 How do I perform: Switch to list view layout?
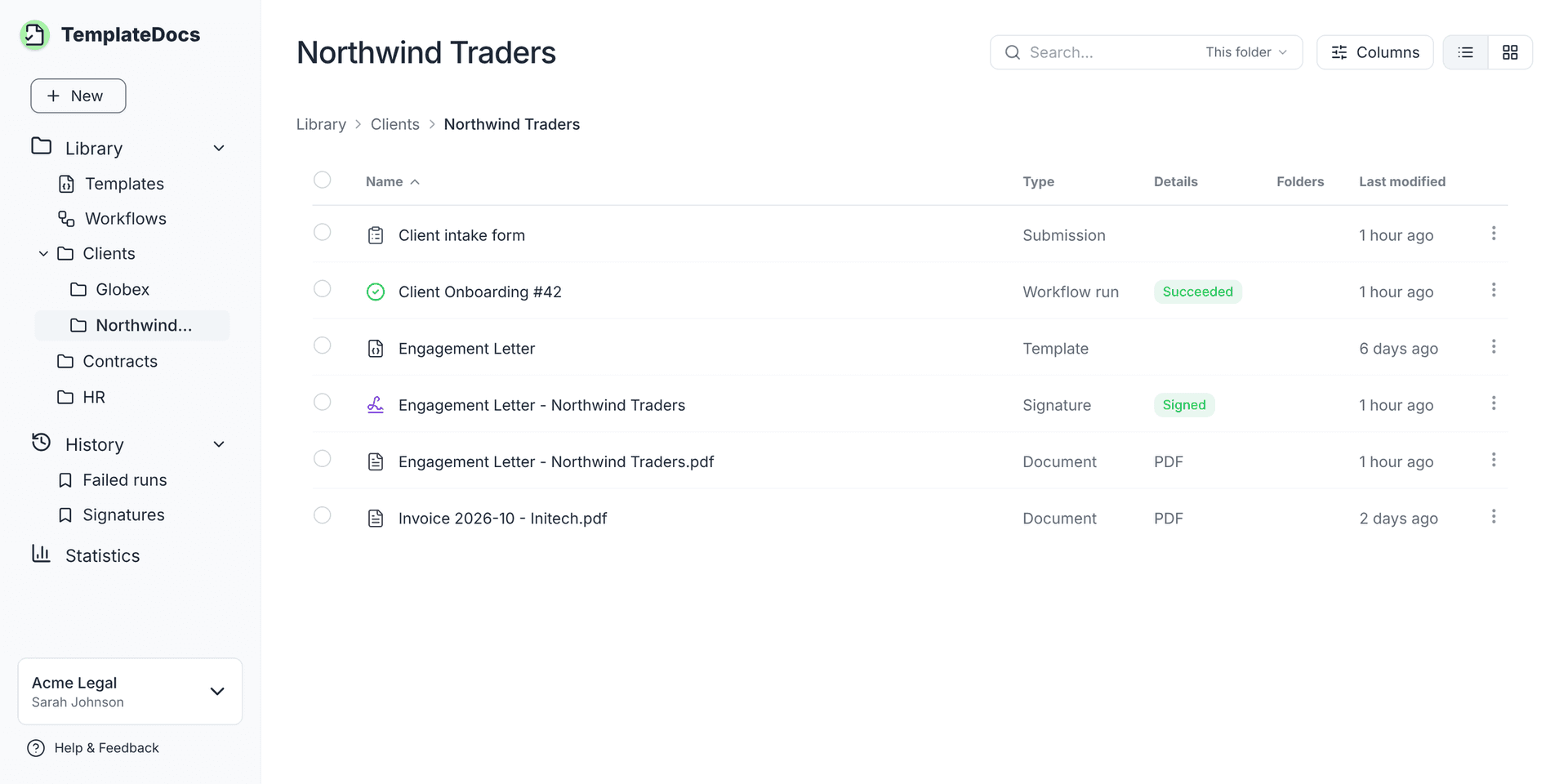click(1466, 52)
